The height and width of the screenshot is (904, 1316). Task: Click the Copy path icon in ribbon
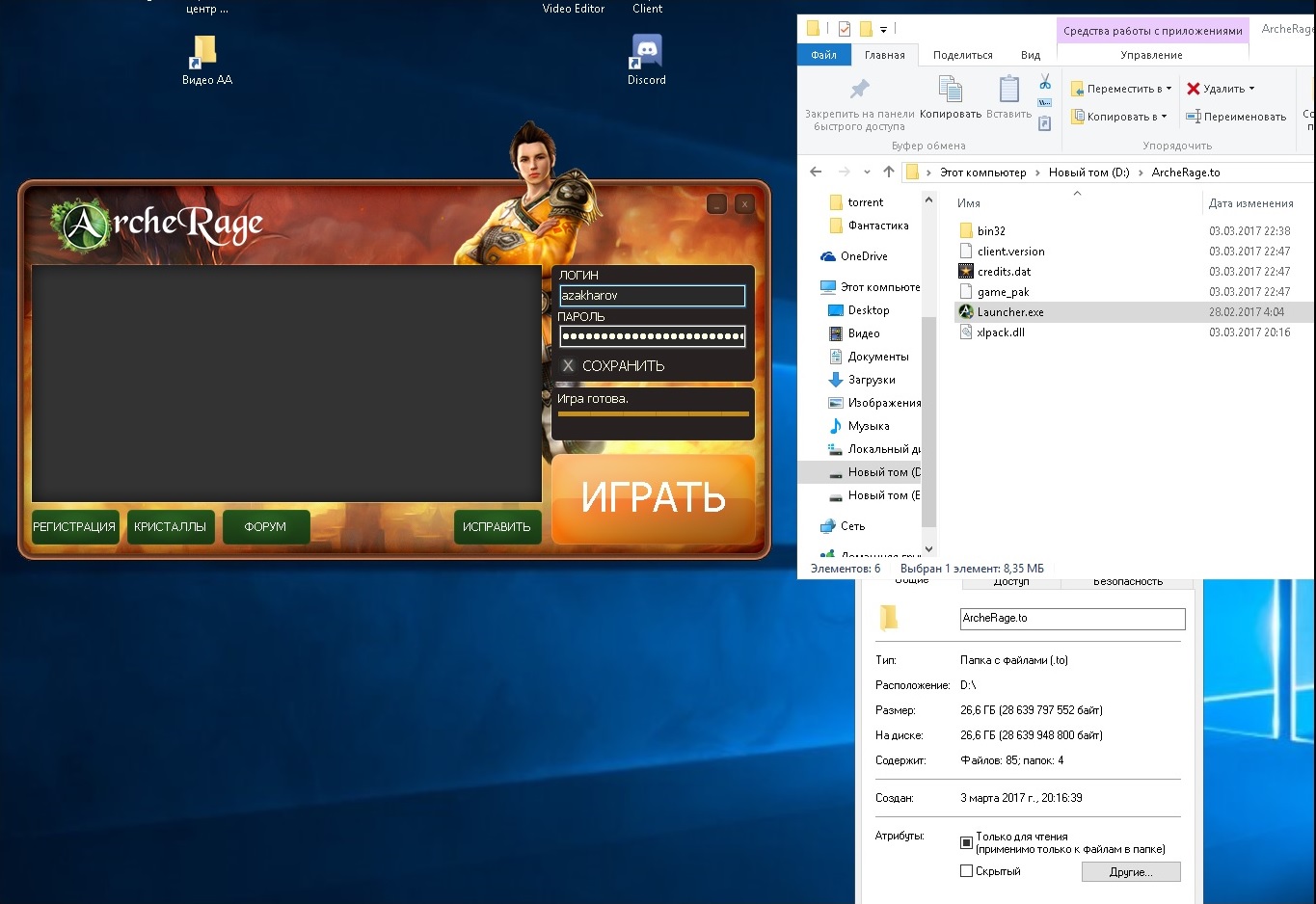click(x=1045, y=103)
